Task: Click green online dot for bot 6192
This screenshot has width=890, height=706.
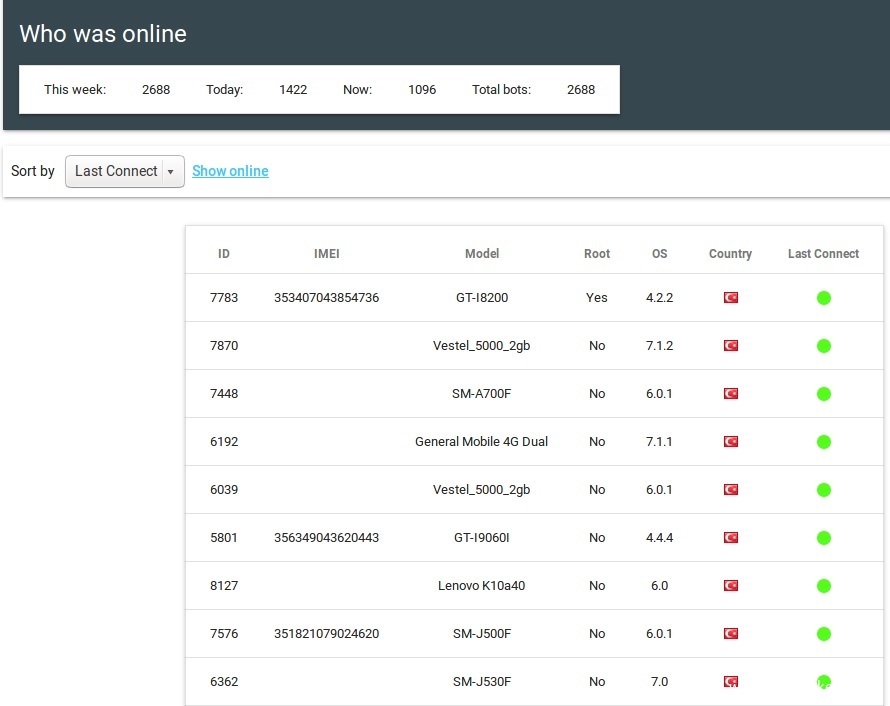Action: [824, 442]
